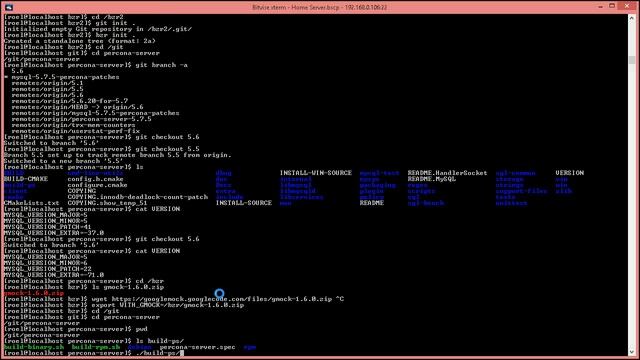640x360 pixels.
Task: Click 'remotes/origin/mysql-5.7.5-percona-patches' line
Action: [95, 113]
